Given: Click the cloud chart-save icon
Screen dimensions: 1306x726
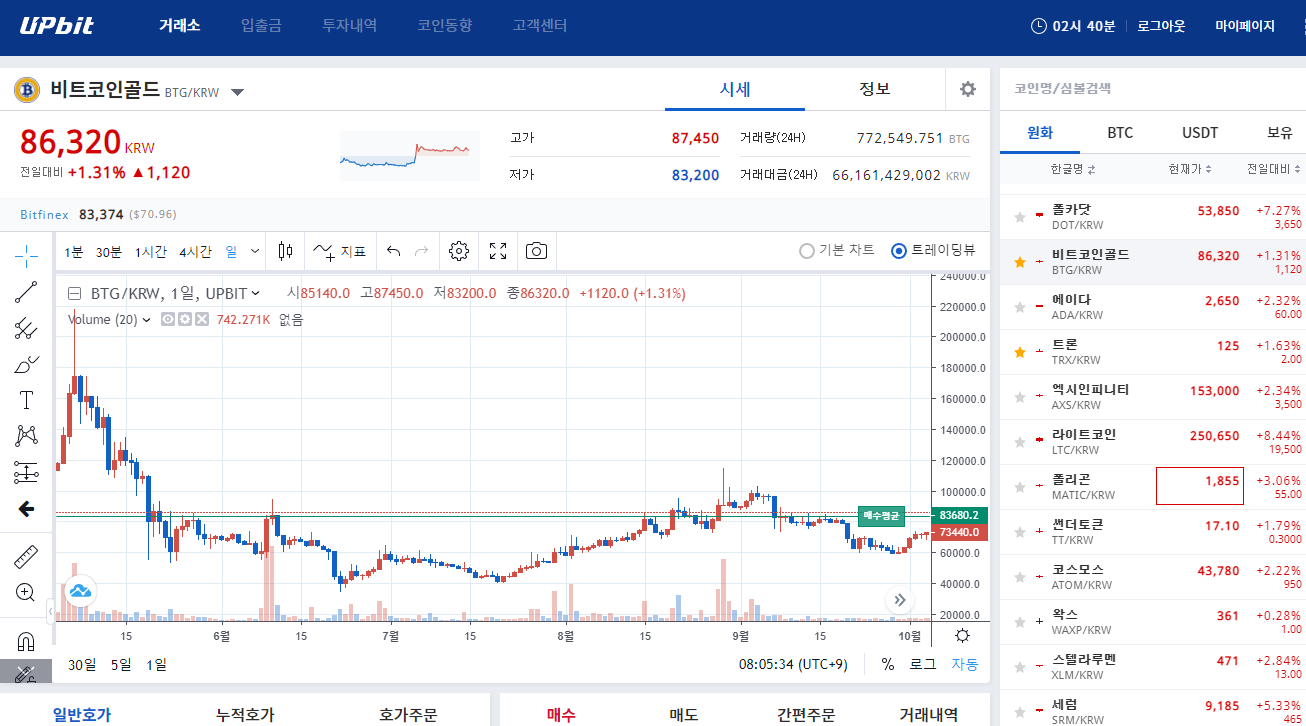Looking at the screenshot, I should [80, 591].
